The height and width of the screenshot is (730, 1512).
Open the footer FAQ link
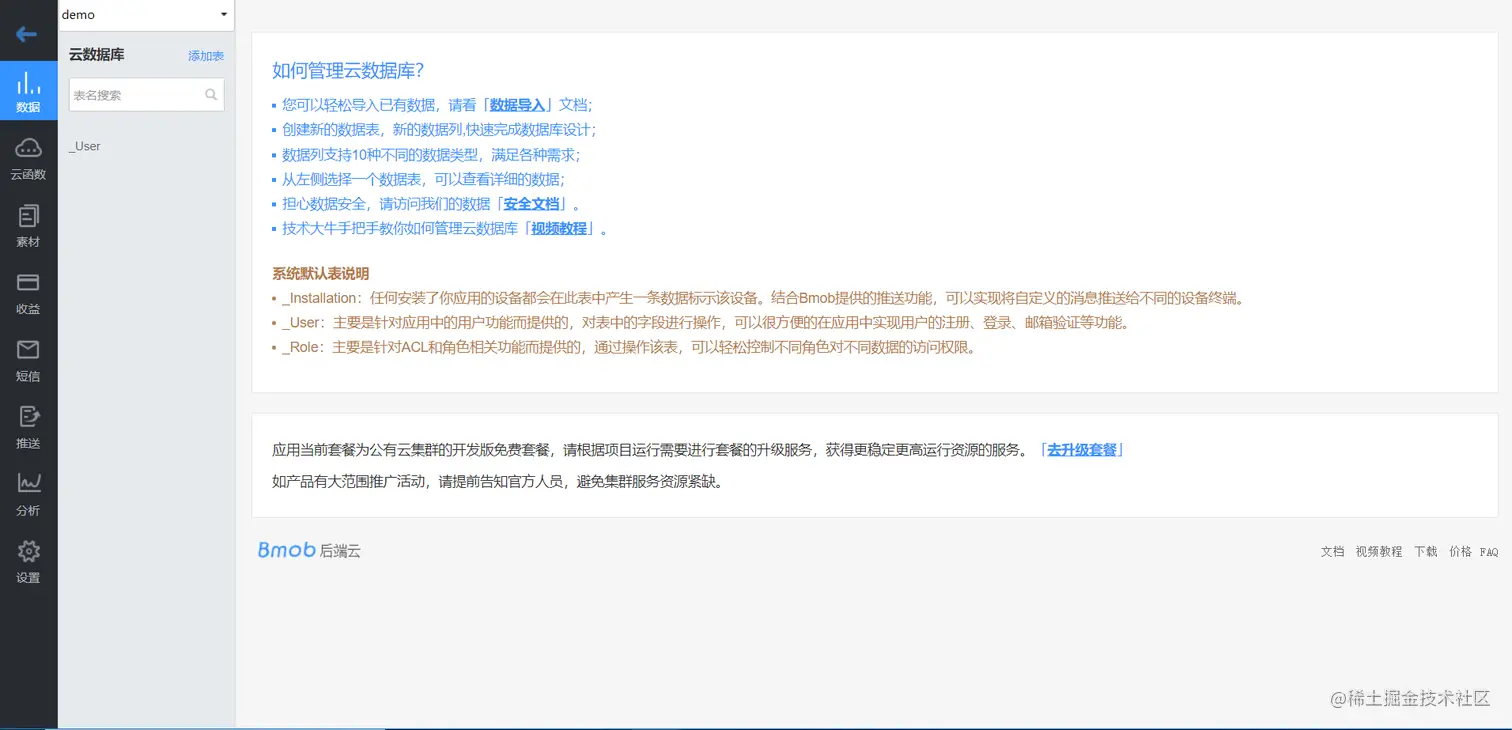[1489, 551]
